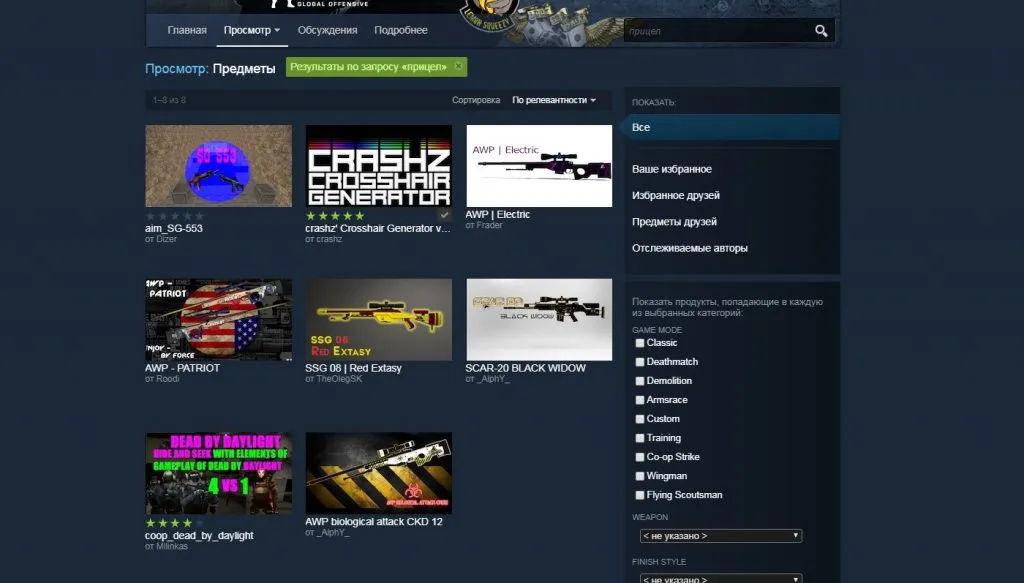
Task: Click the AWP biological attack CKD 12 title
Action: [x=374, y=522]
